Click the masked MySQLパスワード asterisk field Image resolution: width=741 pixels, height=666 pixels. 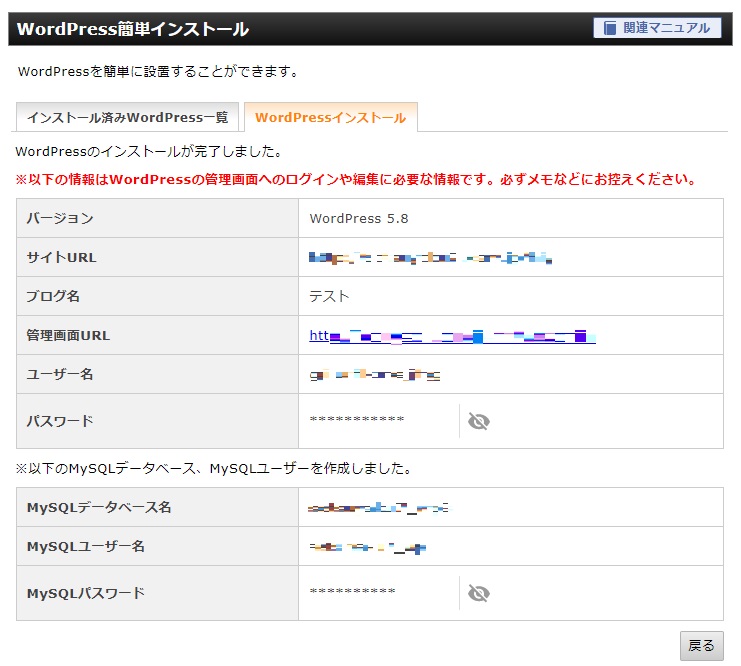(353, 591)
